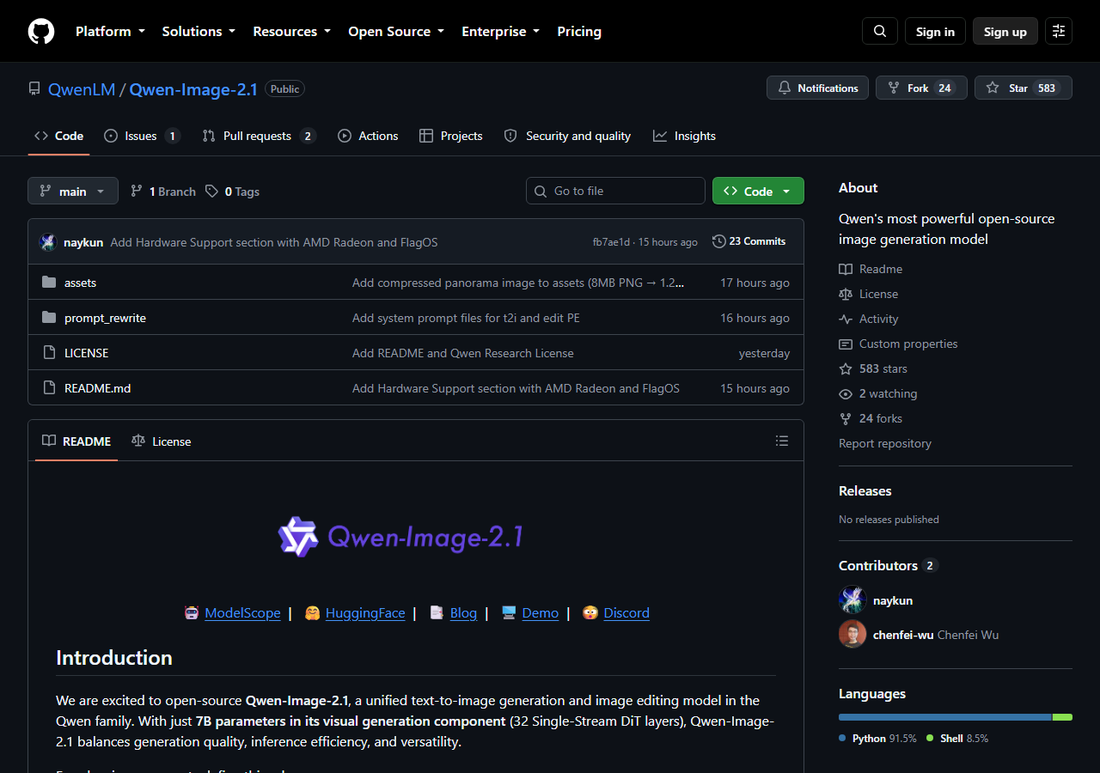Screen dimensions: 1100x773
Task: Open the ModelScope link
Action: pos(243,613)
